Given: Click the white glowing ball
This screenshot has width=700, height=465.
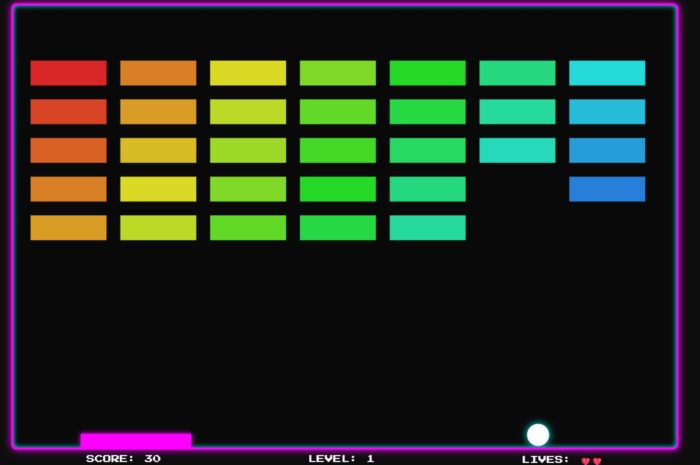Looking at the screenshot, I should coord(538,435).
